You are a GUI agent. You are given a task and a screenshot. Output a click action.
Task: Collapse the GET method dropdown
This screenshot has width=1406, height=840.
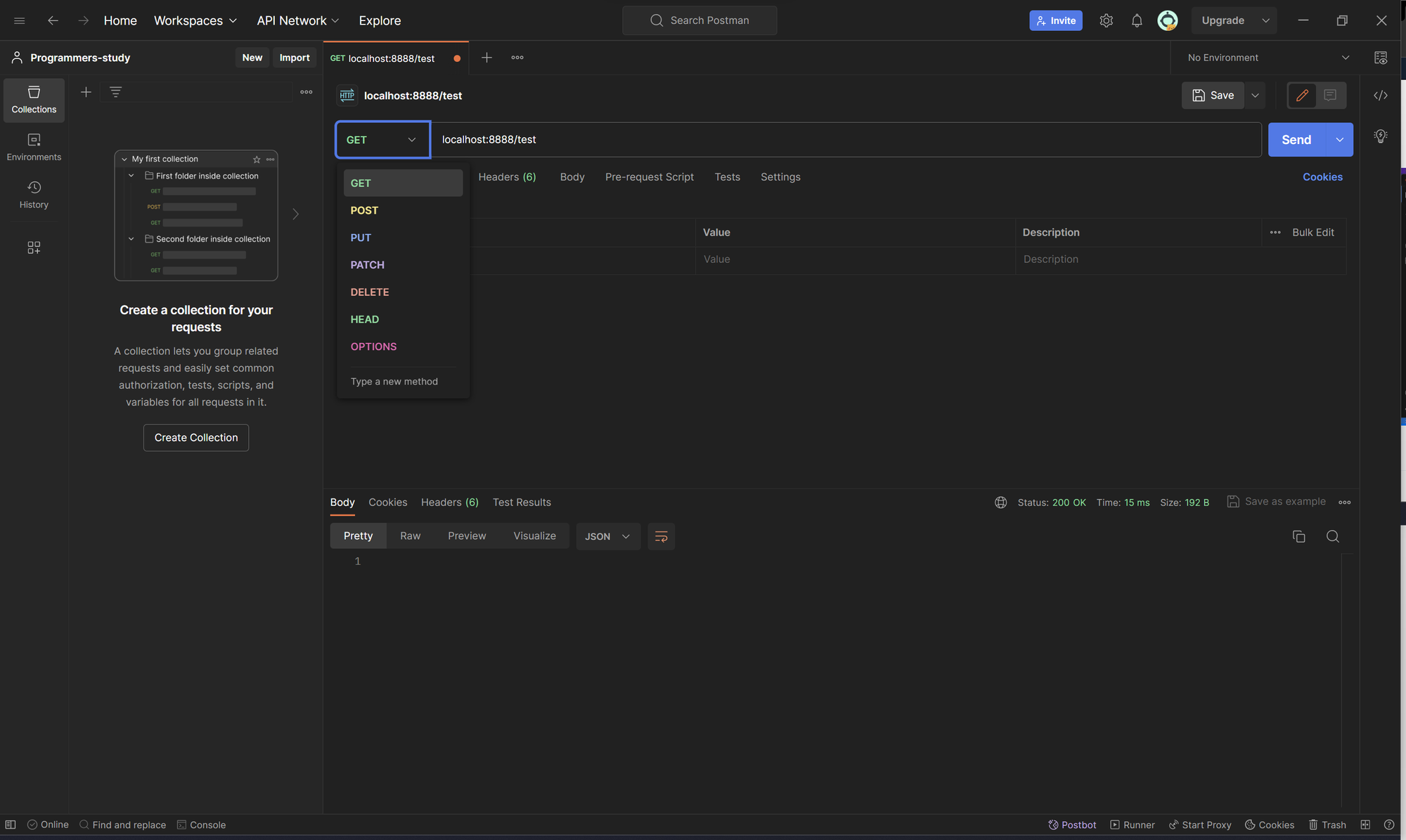tap(382, 140)
